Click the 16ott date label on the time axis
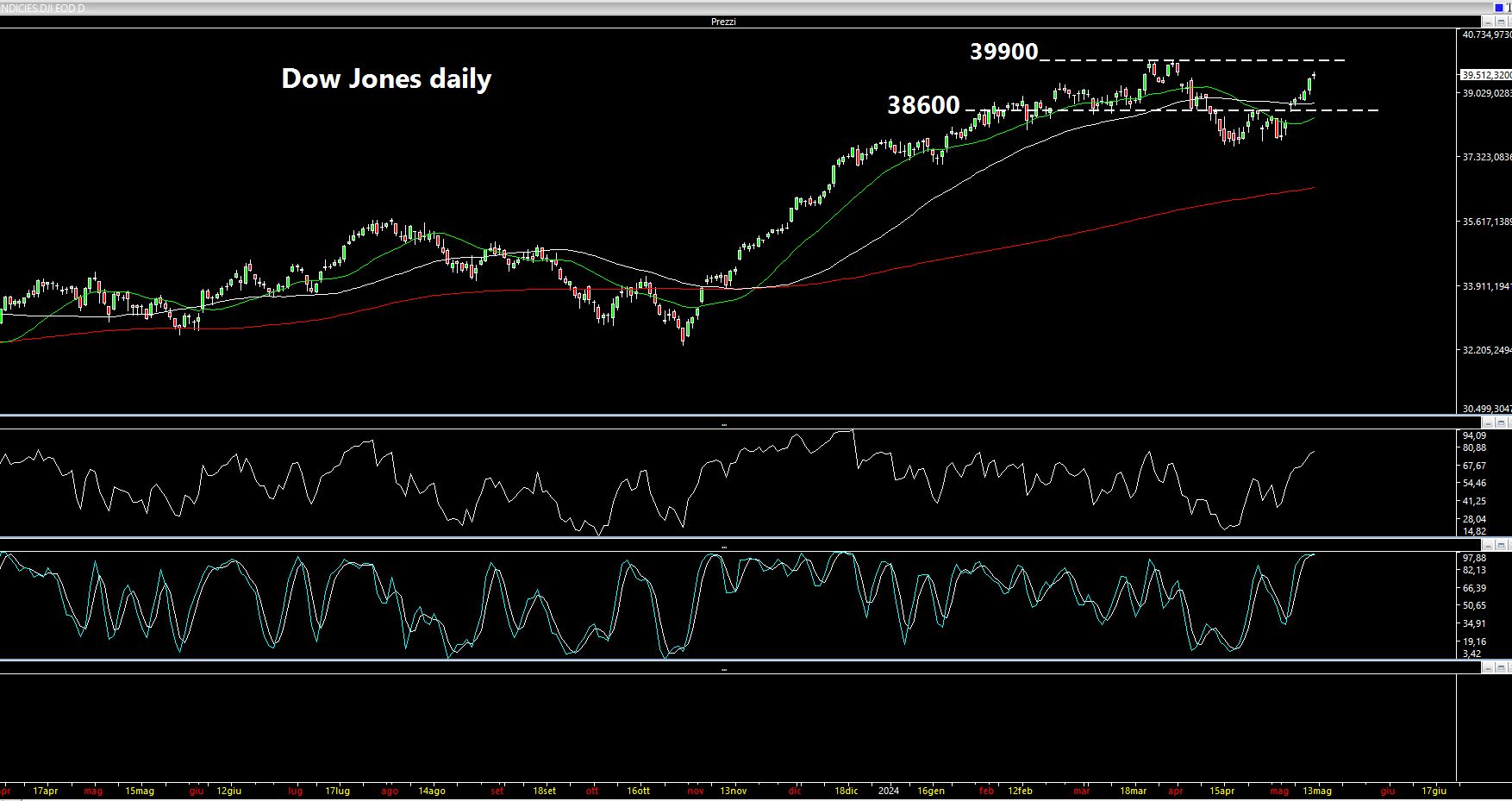 [x=638, y=791]
